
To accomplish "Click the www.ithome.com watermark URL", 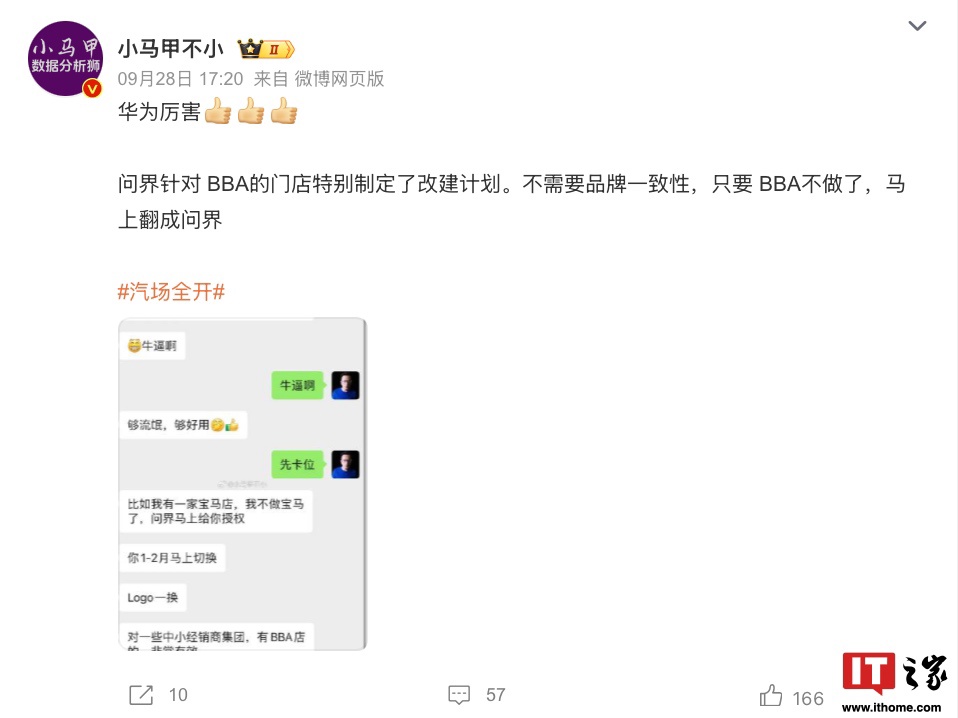I will click(x=891, y=708).
